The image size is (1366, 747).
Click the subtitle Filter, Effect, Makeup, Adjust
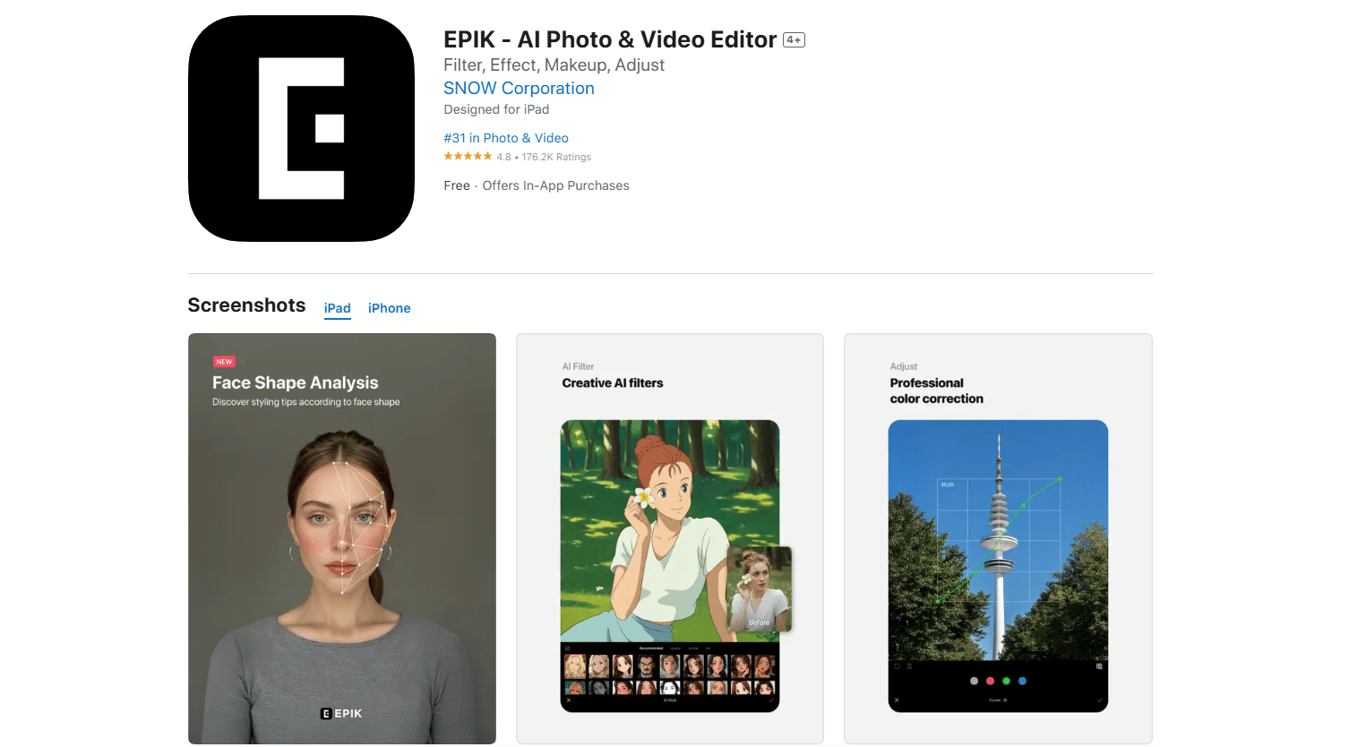click(x=554, y=65)
